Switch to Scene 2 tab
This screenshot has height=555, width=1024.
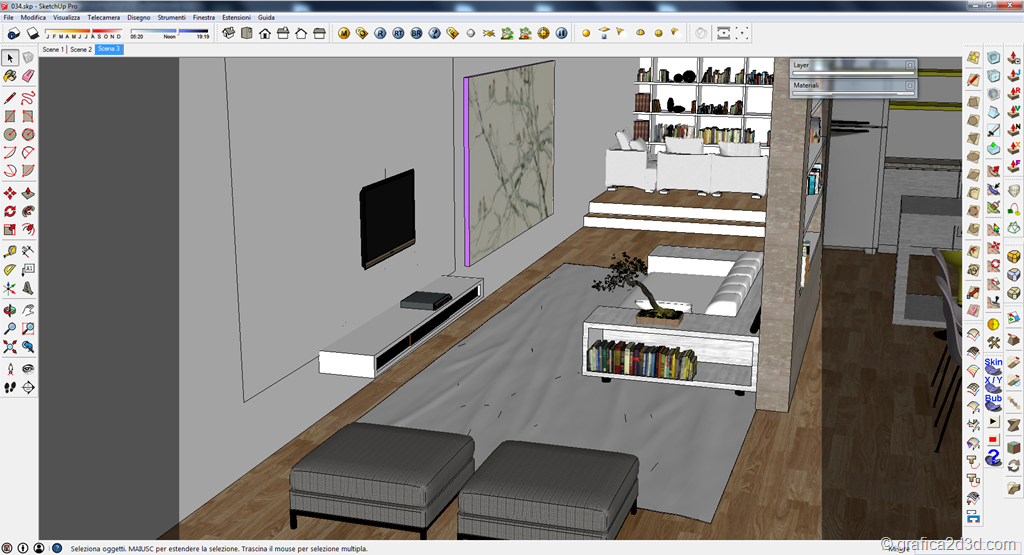tap(80, 49)
